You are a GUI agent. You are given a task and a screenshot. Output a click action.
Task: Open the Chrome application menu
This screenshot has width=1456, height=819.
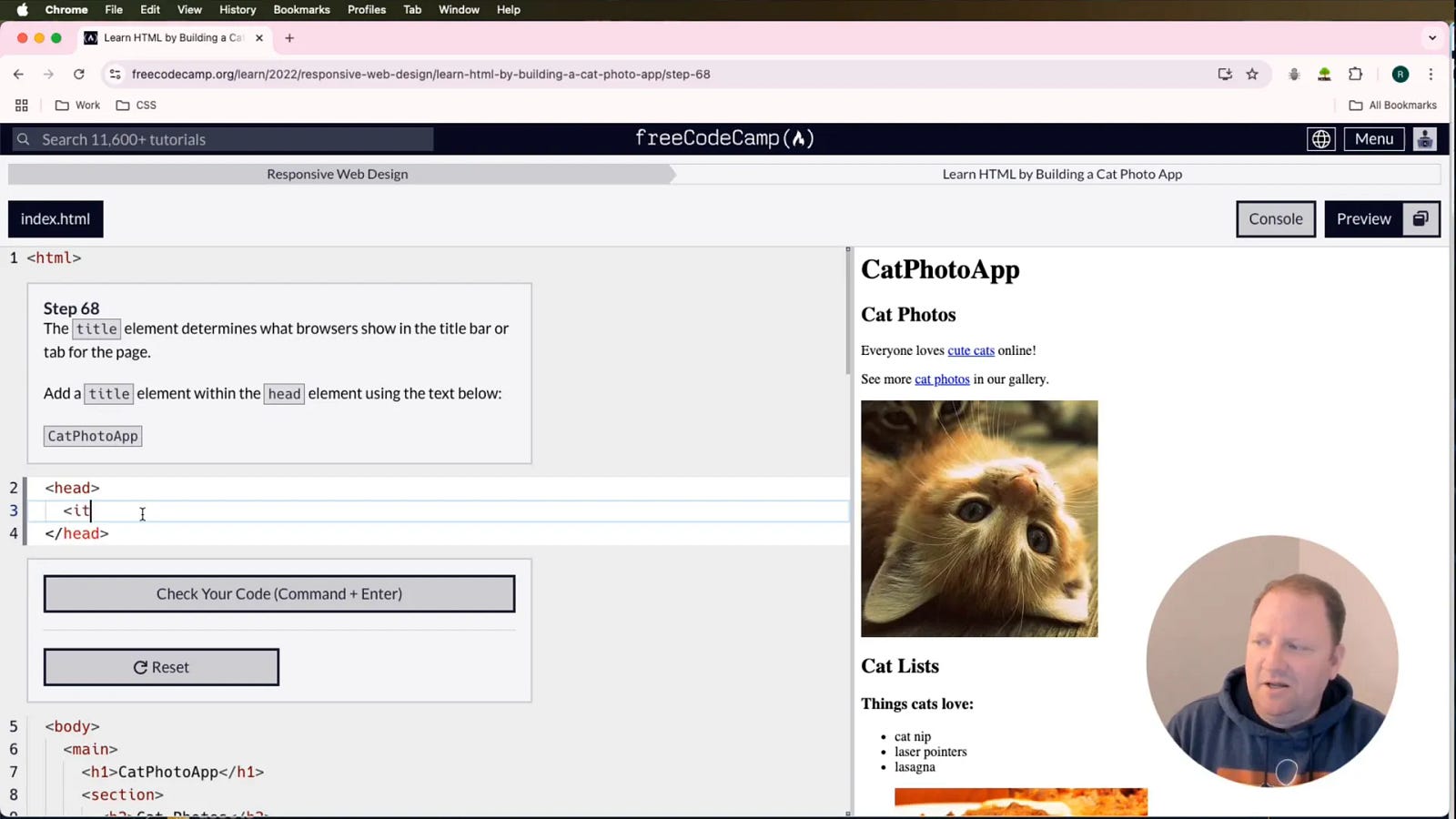[x=66, y=10]
